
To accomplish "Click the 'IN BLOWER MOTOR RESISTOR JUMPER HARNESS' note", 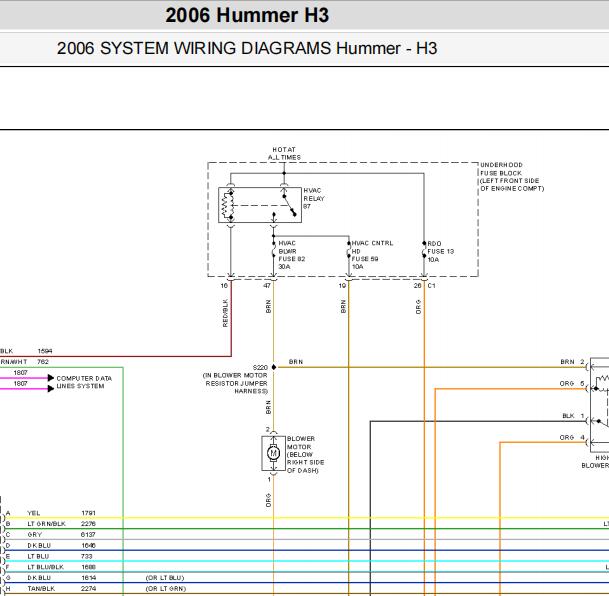I will click(235, 383).
